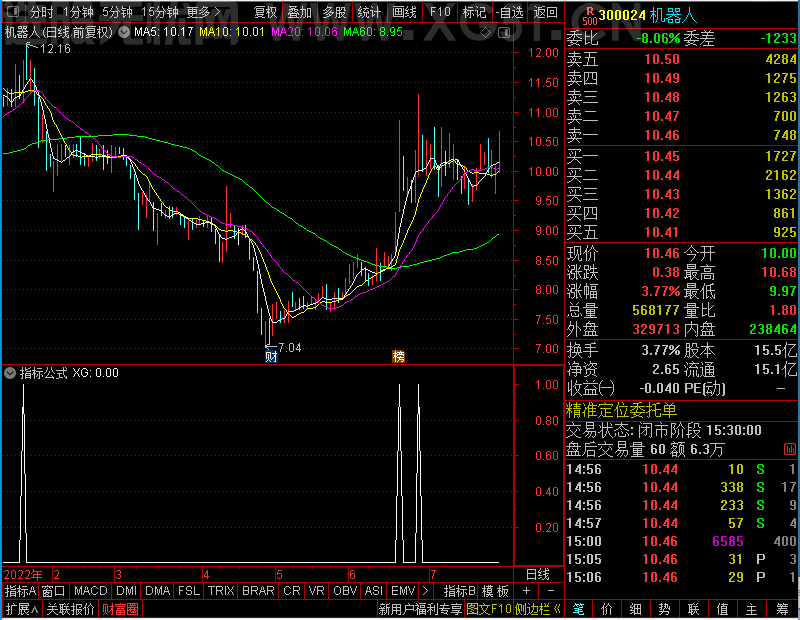Open F10 company info
Image resolution: width=800 pixels, height=620 pixels.
click(x=440, y=12)
